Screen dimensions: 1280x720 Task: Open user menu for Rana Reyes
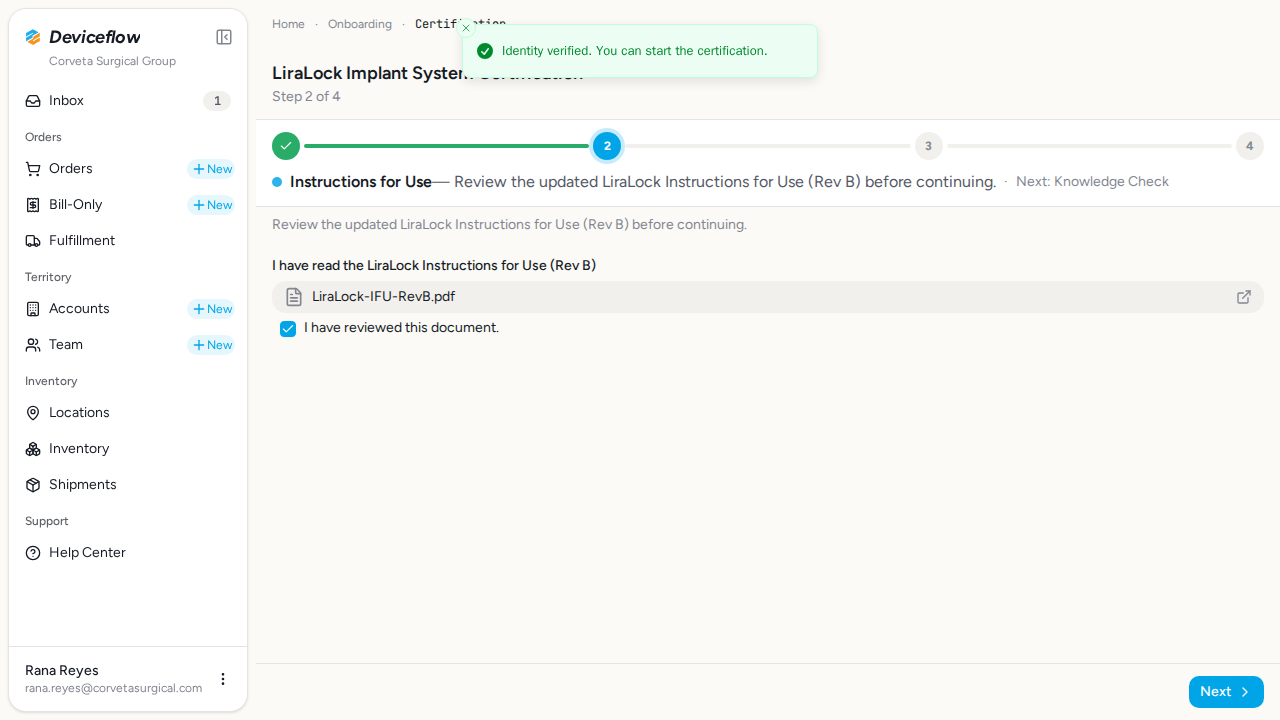pos(223,679)
